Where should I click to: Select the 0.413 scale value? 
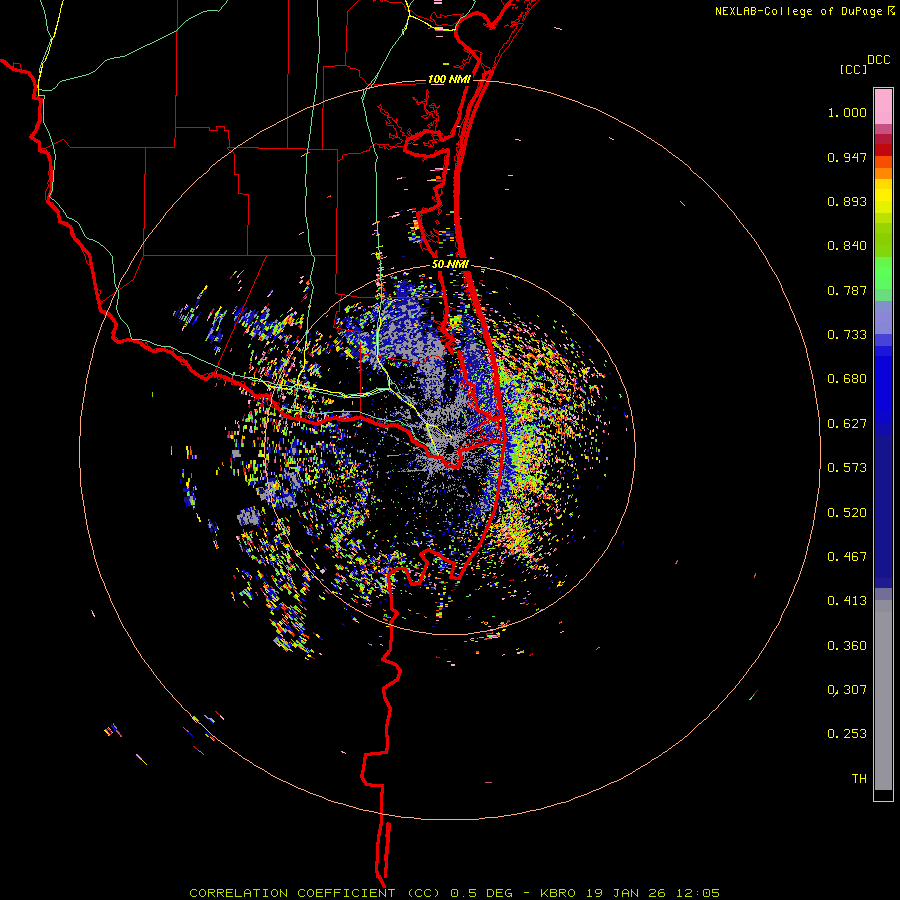click(x=847, y=601)
